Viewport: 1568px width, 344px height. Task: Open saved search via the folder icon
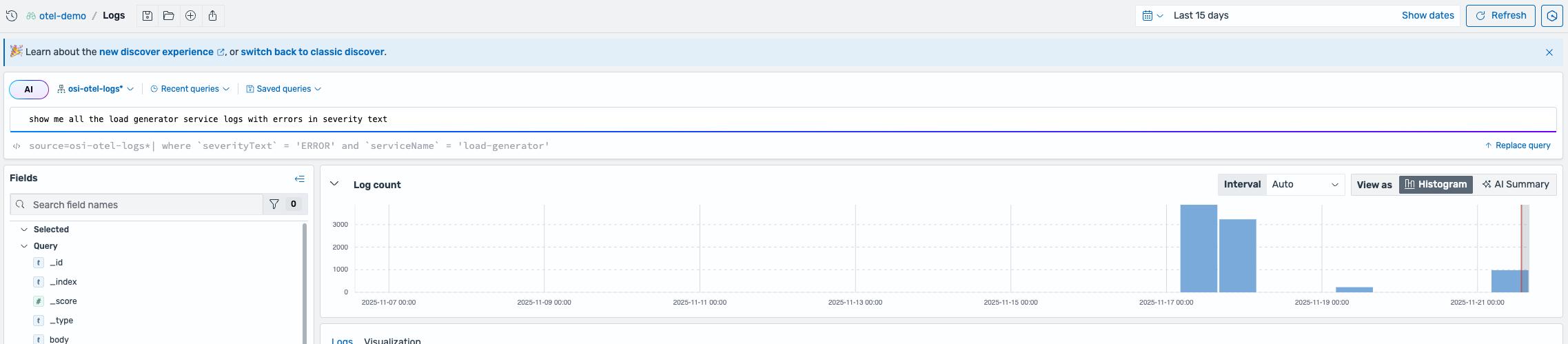169,16
